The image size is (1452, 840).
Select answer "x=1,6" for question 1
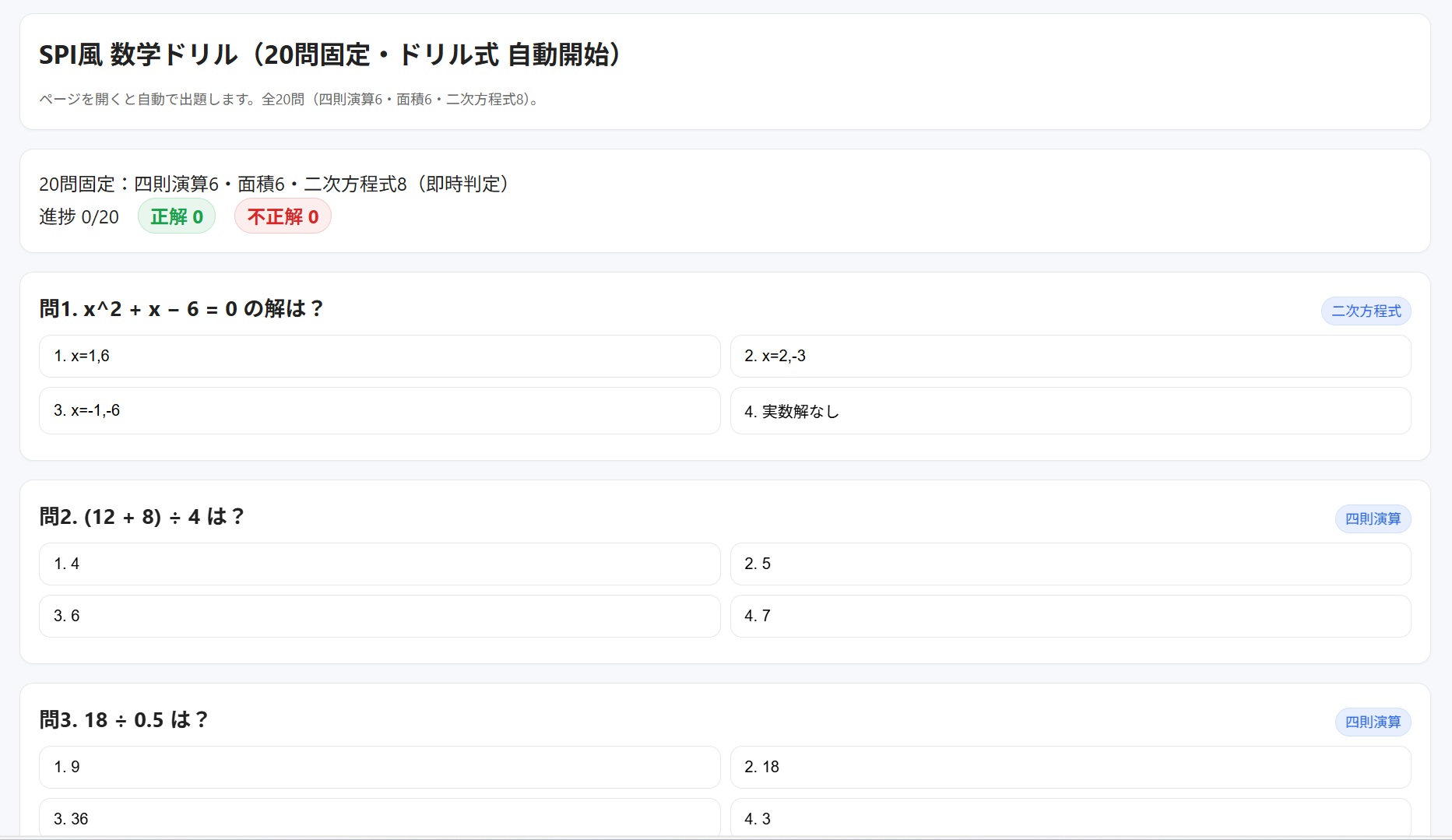(x=379, y=356)
